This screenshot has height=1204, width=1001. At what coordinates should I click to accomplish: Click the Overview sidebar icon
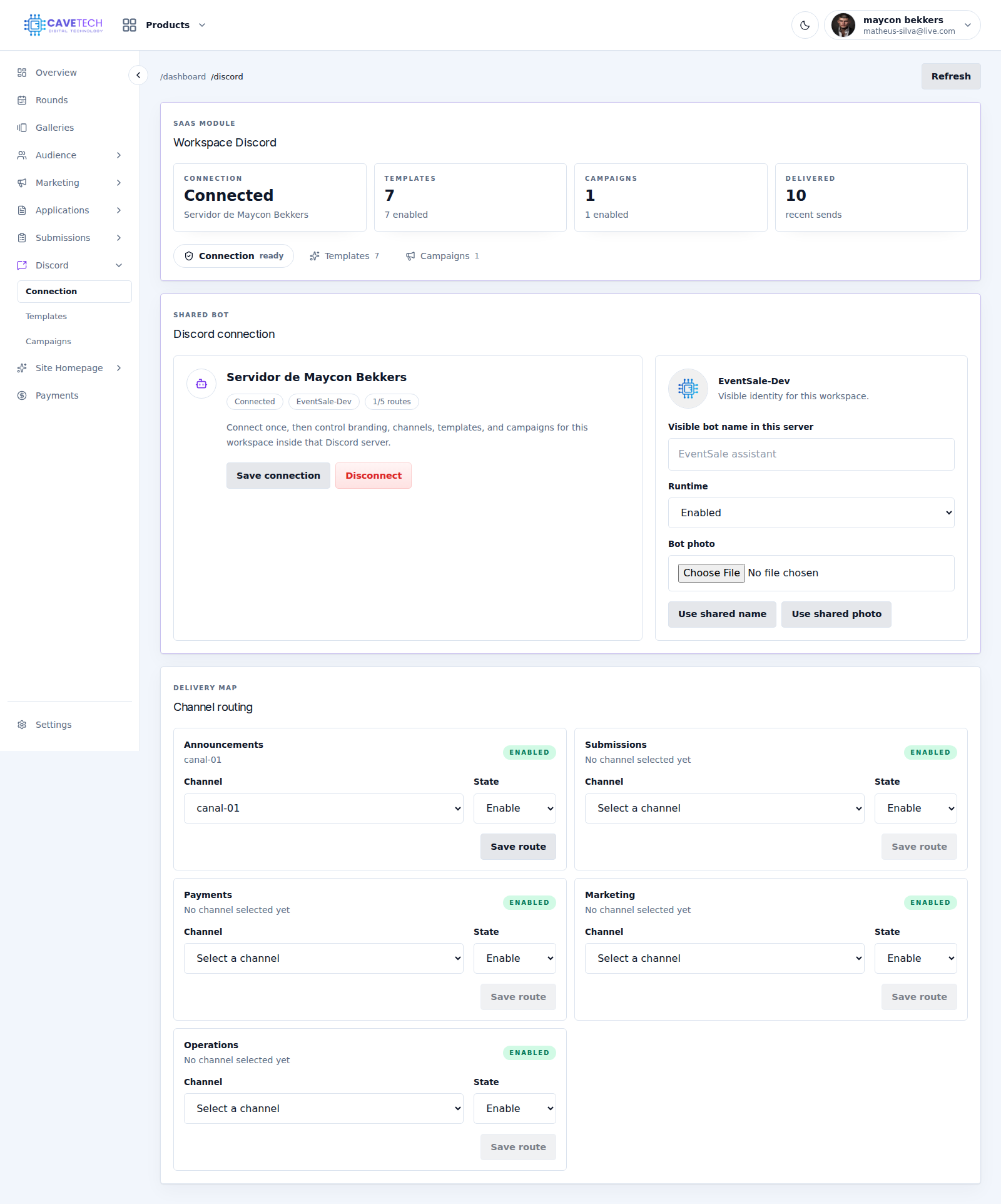[x=22, y=73]
